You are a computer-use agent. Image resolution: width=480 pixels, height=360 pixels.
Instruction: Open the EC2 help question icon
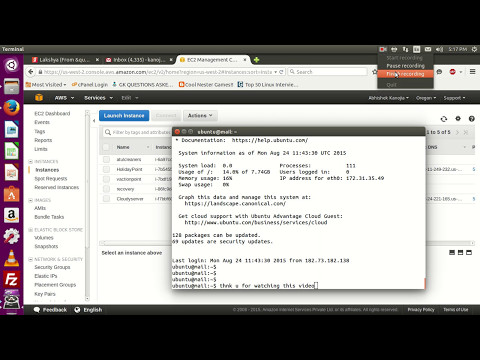point(471,119)
